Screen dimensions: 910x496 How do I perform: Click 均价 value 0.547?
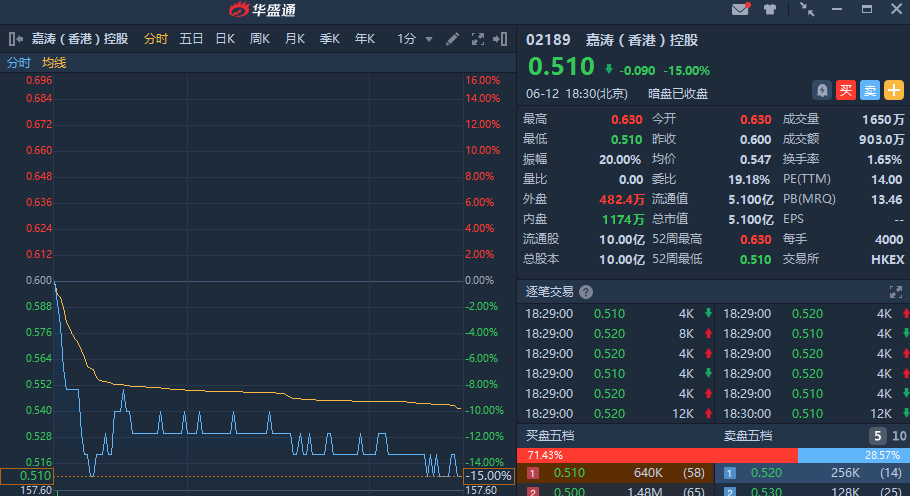click(755, 160)
